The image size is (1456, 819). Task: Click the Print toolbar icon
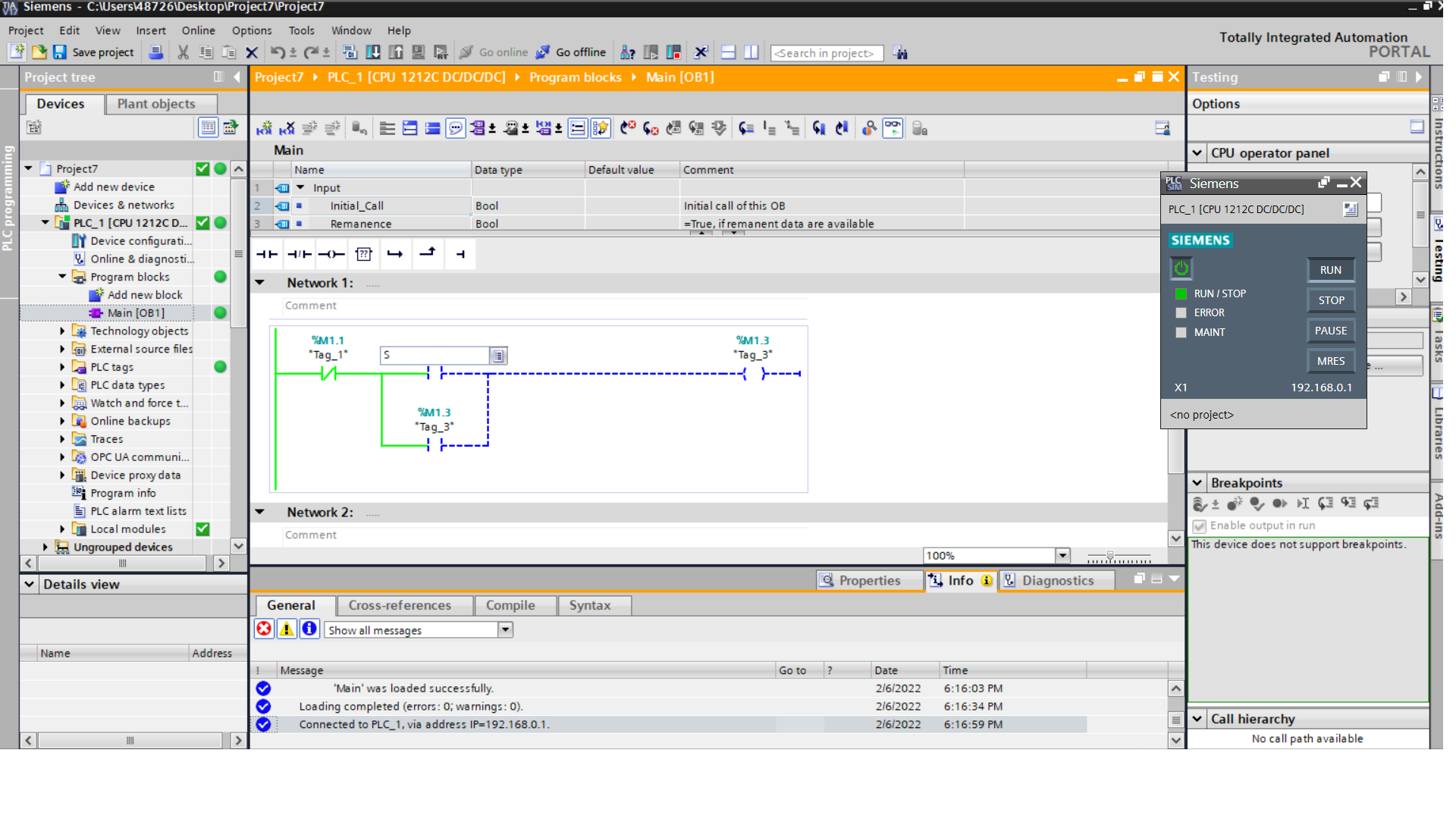pyautogui.click(x=155, y=52)
